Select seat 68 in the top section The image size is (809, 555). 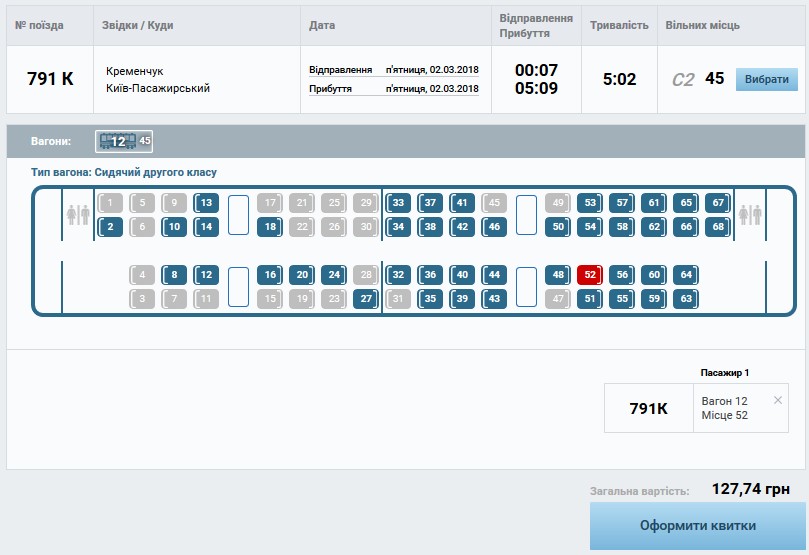(x=717, y=227)
